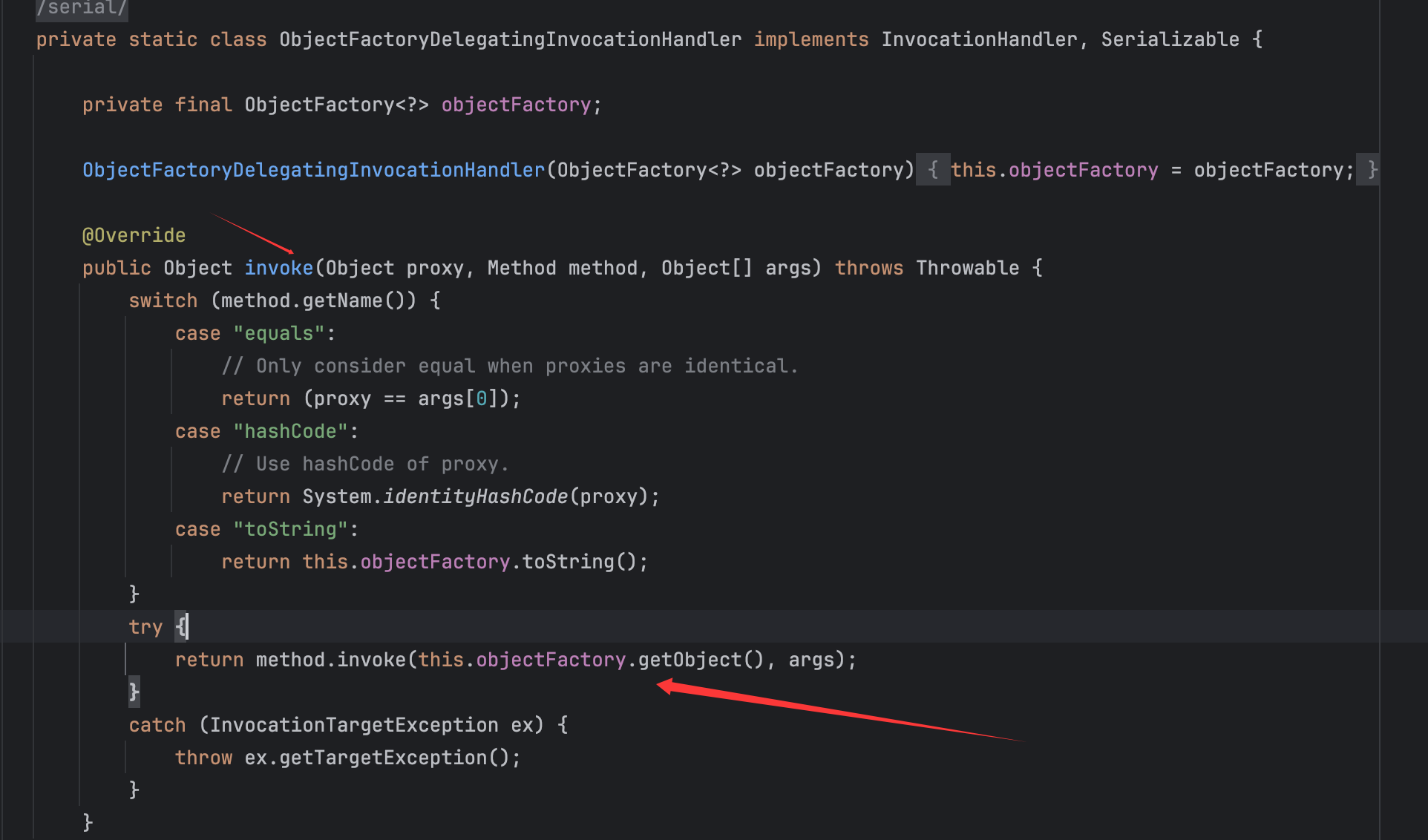The height and width of the screenshot is (840, 1428).
Task: Click the try keyword on highlighted line
Action: click(x=145, y=627)
